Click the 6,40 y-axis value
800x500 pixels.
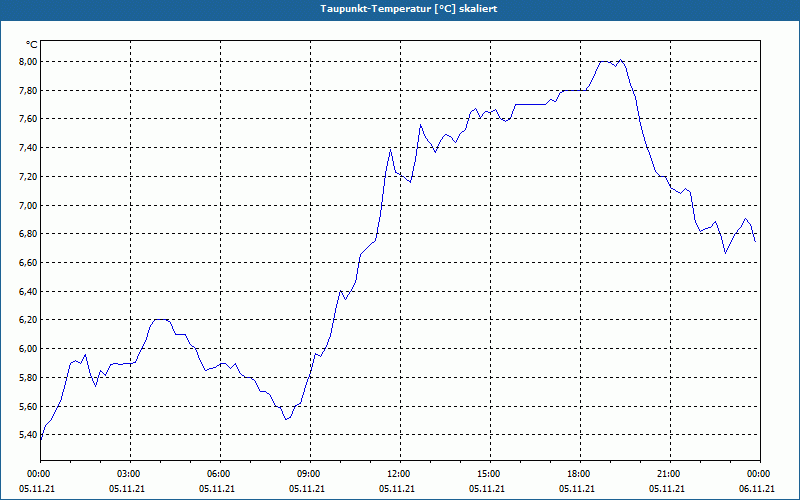coord(28,291)
